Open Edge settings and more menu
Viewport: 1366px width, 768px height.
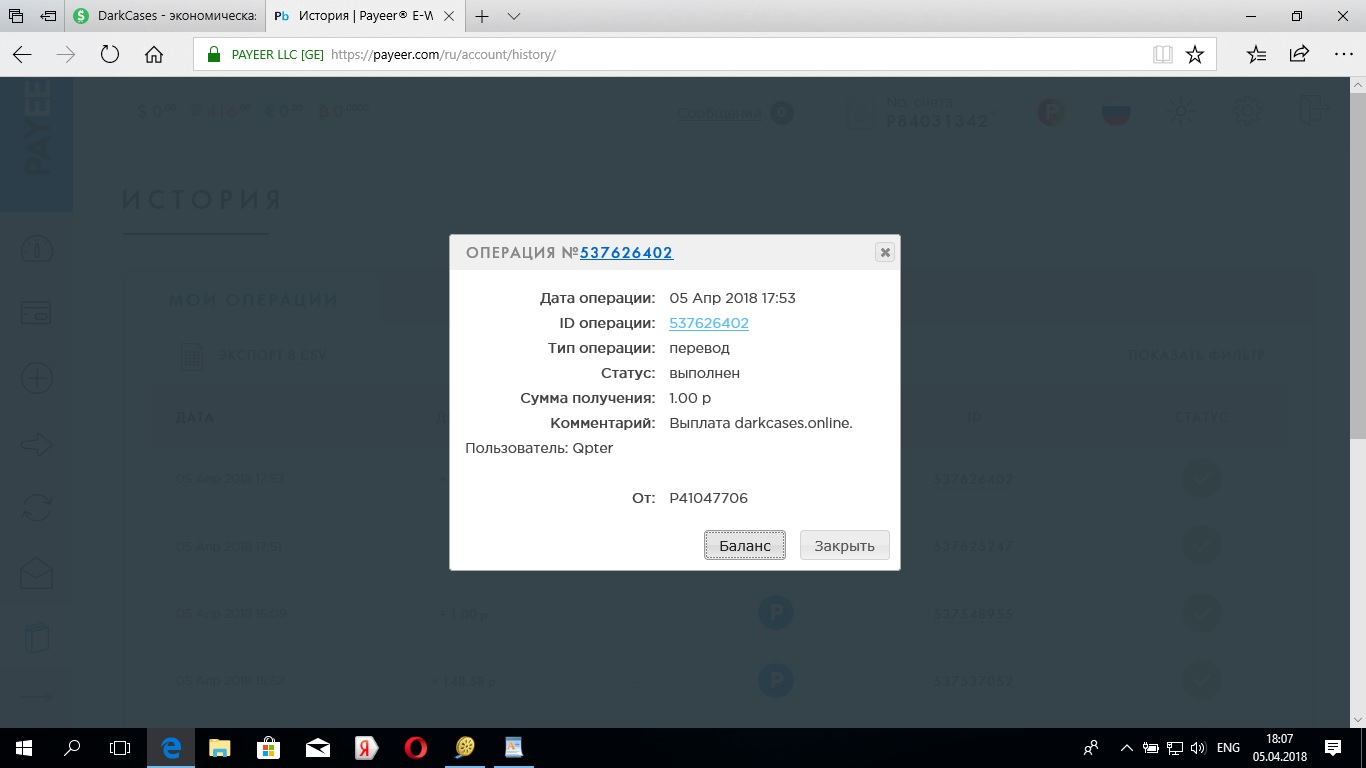click(x=1343, y=55)
